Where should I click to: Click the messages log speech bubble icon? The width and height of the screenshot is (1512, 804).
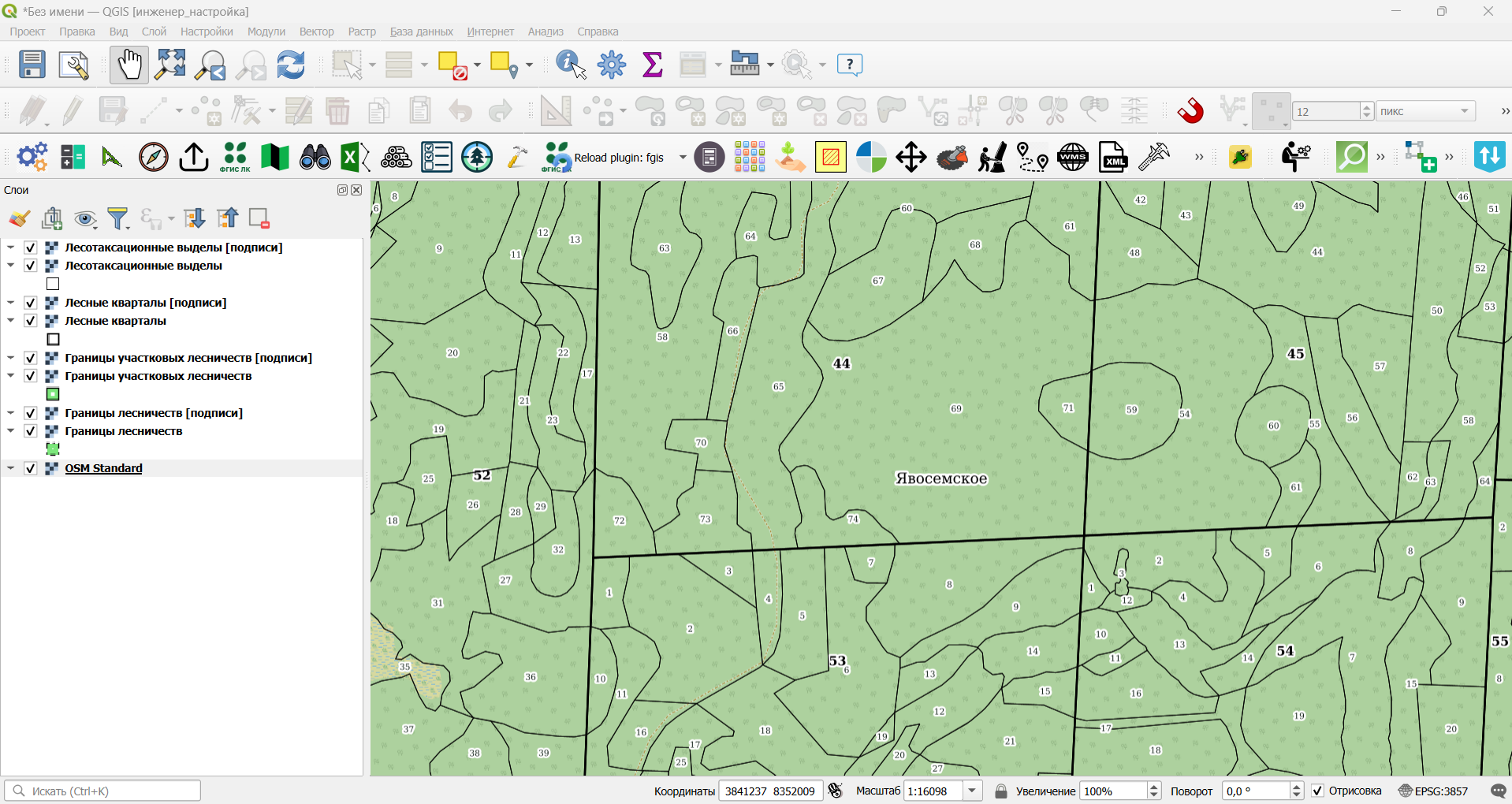[x=1499, y=791]
